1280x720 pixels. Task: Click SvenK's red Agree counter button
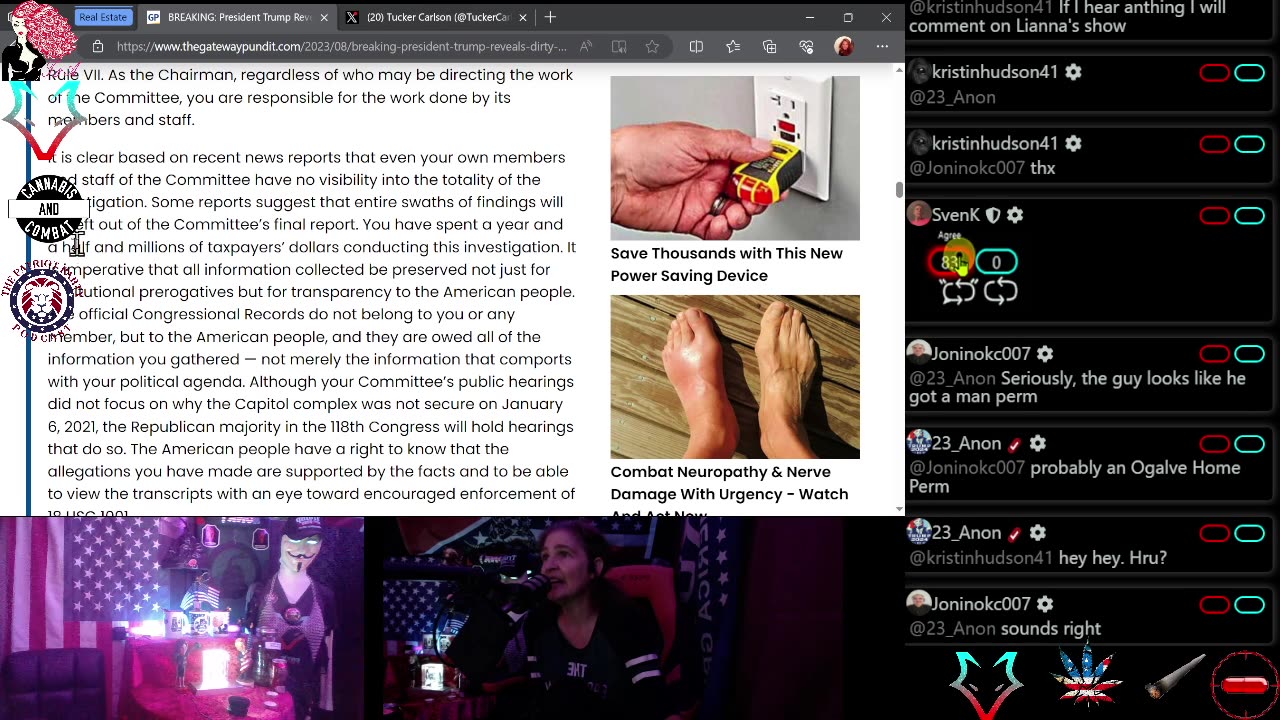(x=949, y=262)
